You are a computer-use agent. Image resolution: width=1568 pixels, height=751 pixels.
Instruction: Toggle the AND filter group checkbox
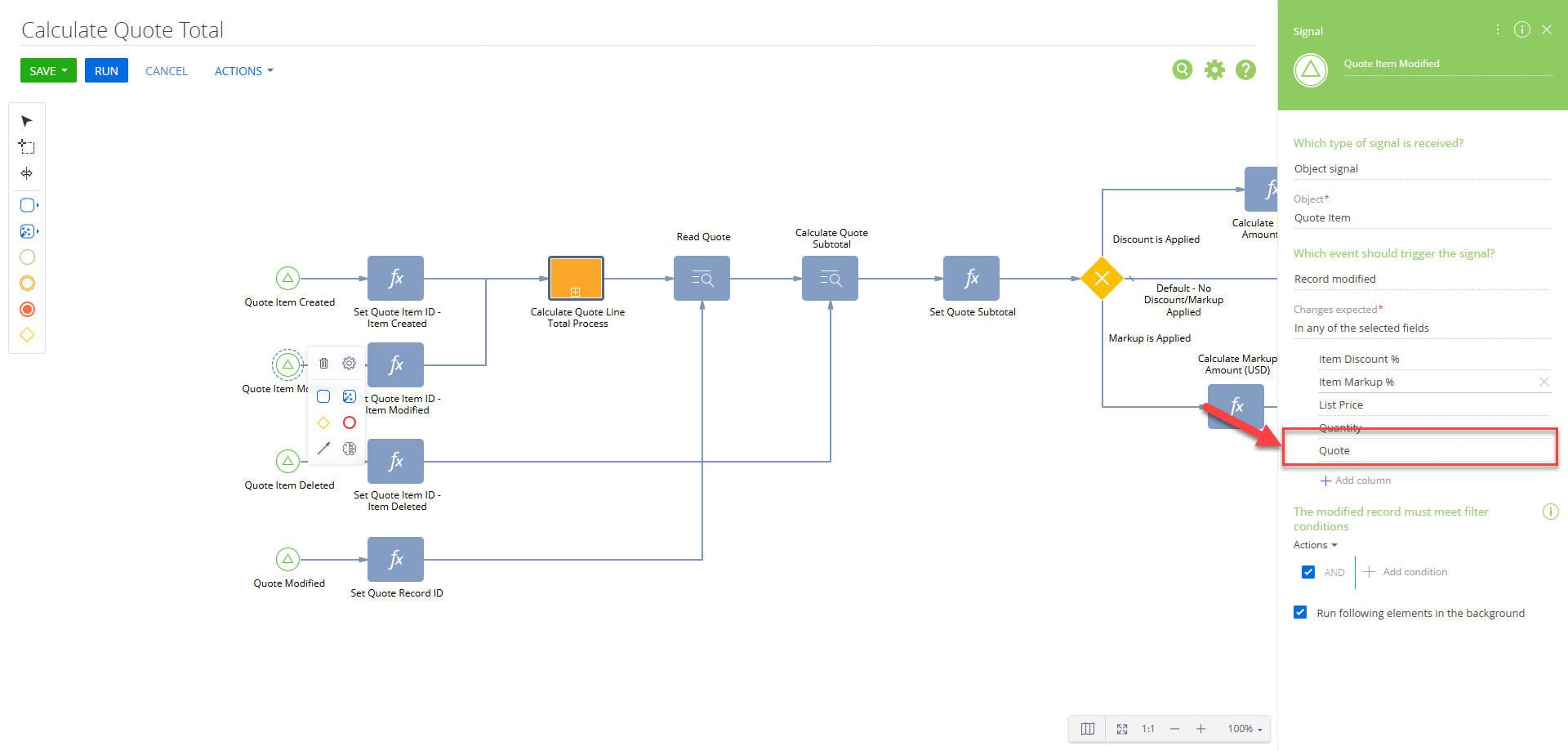1308,572
